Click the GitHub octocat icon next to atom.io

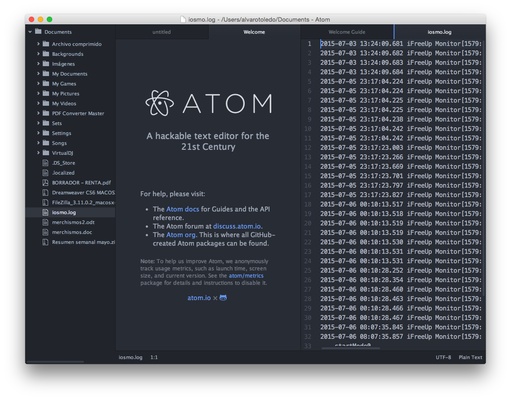coord(223,298)
